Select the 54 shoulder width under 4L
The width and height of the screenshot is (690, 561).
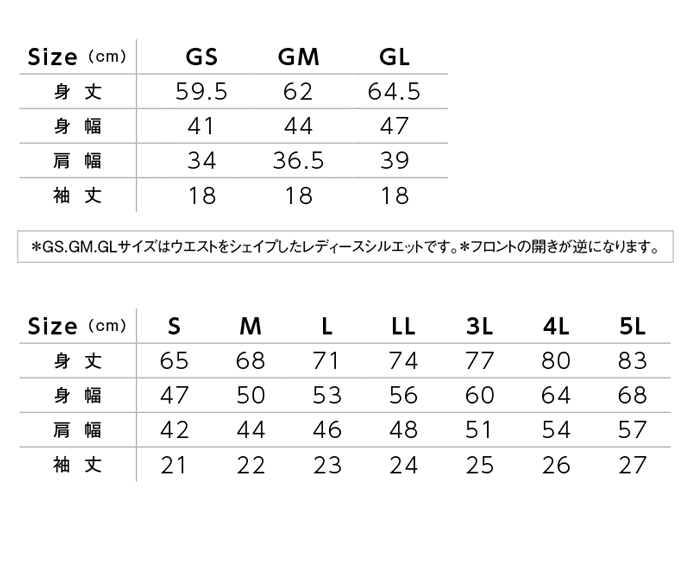point(556,429)
